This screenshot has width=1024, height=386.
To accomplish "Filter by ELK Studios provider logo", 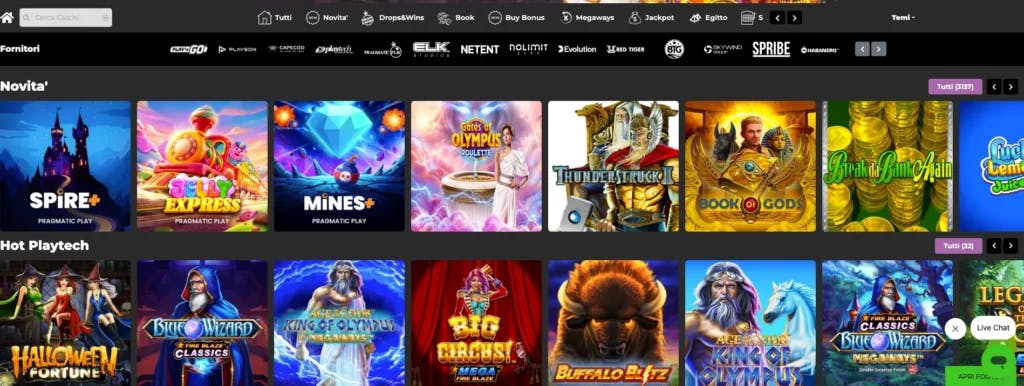I will [x=431, y=50].
